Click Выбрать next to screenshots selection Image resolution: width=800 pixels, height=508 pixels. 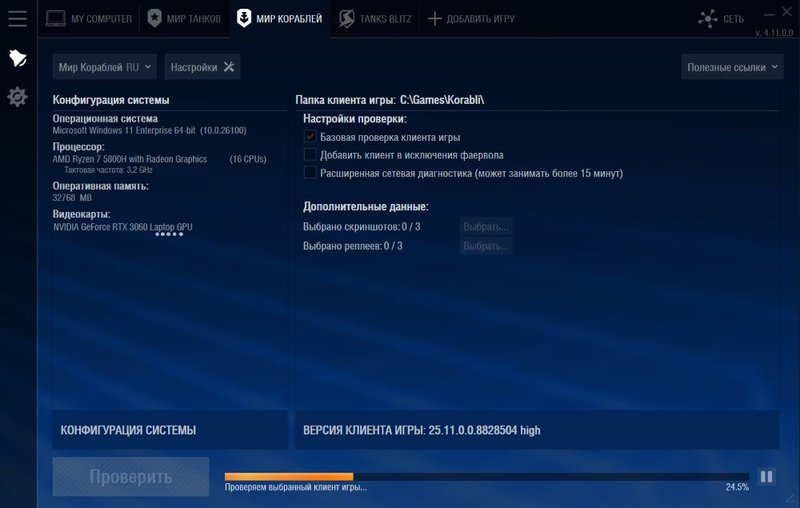pyautogui.click(x=486, y=227)
